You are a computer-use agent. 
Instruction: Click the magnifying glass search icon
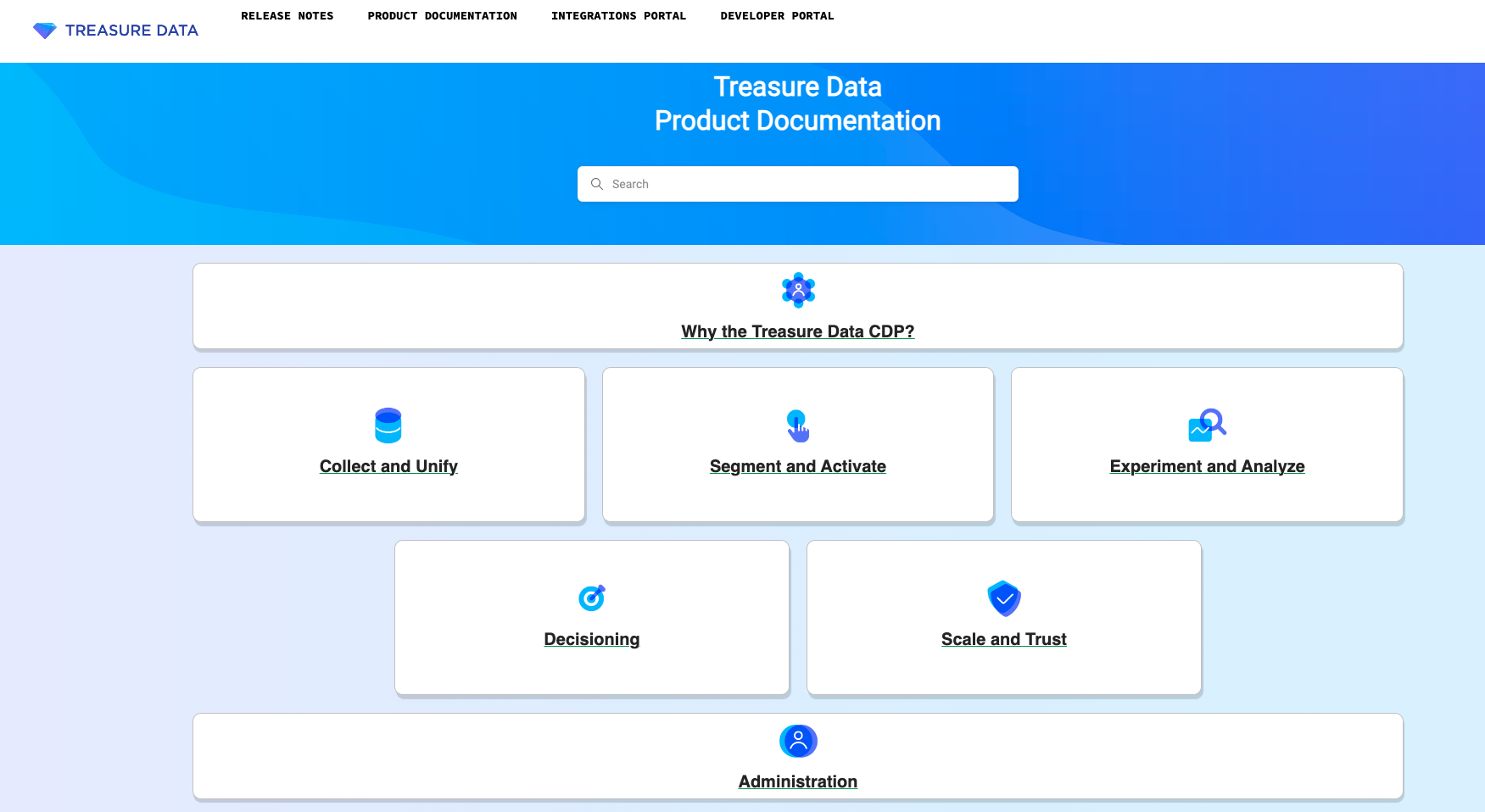pos(597,184)
